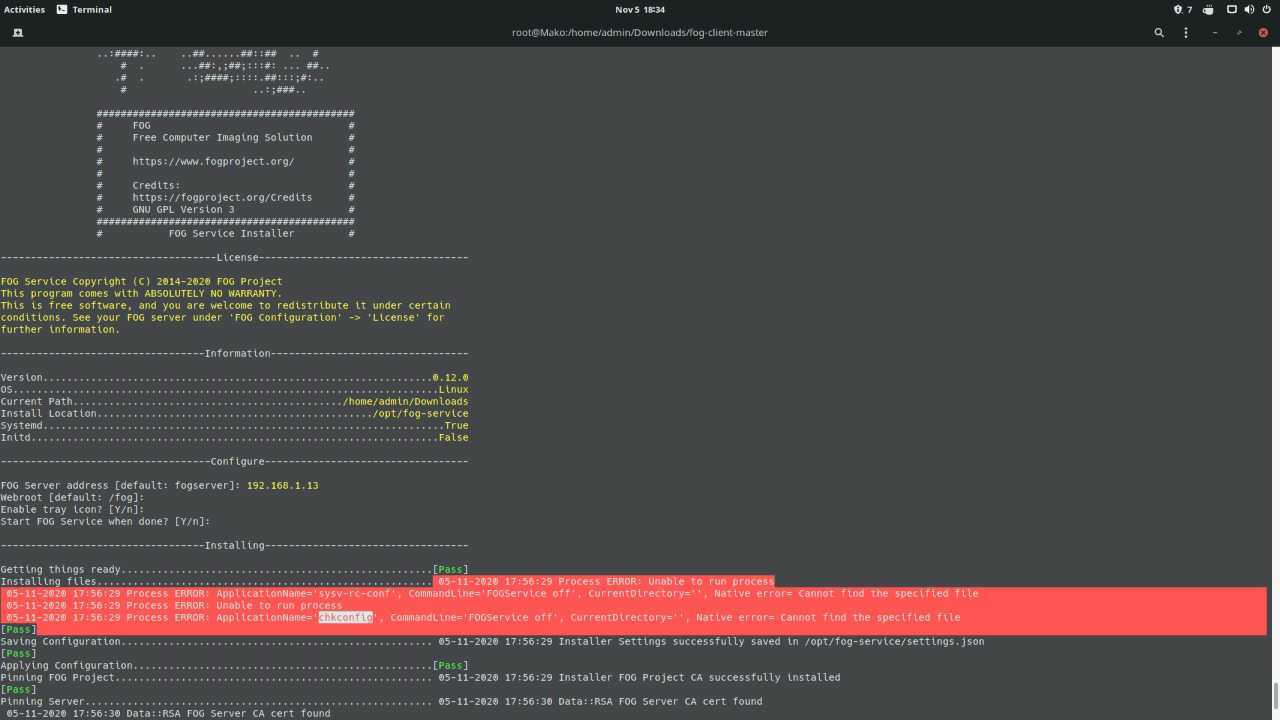
Task: Open the clock and calendar panel
Action: 640,9
